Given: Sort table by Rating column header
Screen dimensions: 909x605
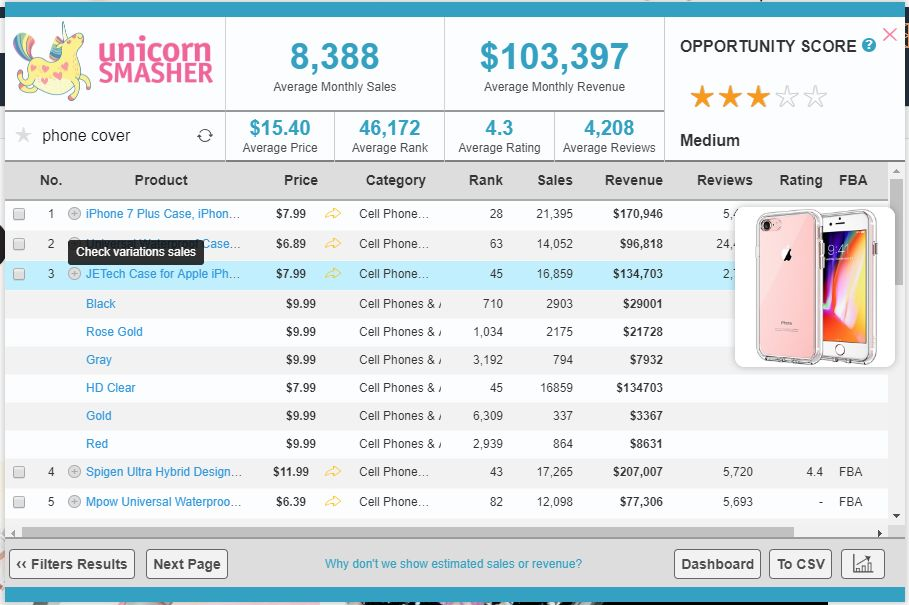Looking at the screenshot, I should 801,180.
